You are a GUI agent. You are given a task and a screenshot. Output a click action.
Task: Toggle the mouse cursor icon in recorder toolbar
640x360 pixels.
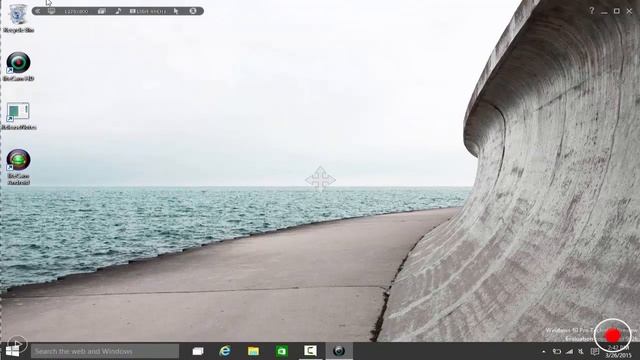[x=176, y=11]
